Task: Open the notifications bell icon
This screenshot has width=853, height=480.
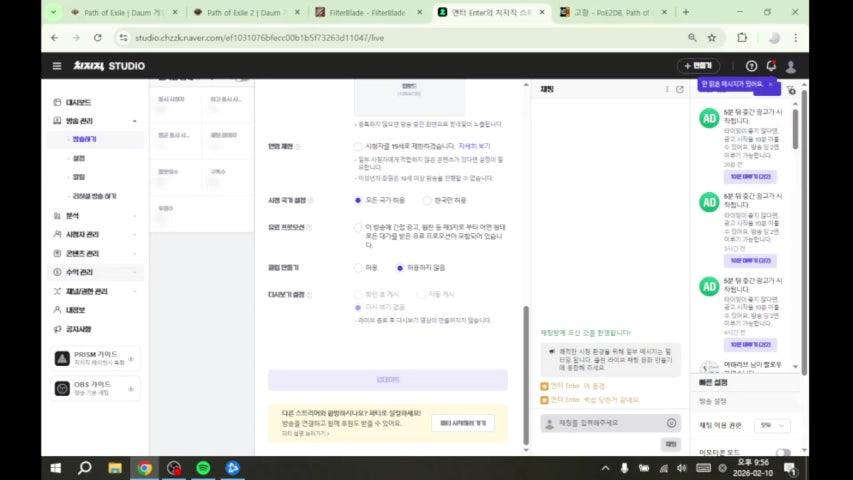Action: [x=771, y=66]
